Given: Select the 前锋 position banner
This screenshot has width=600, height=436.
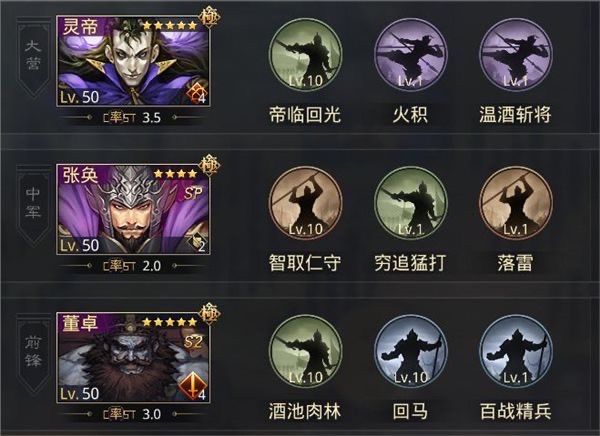Looking at the screenshot, I should point(33,354).
